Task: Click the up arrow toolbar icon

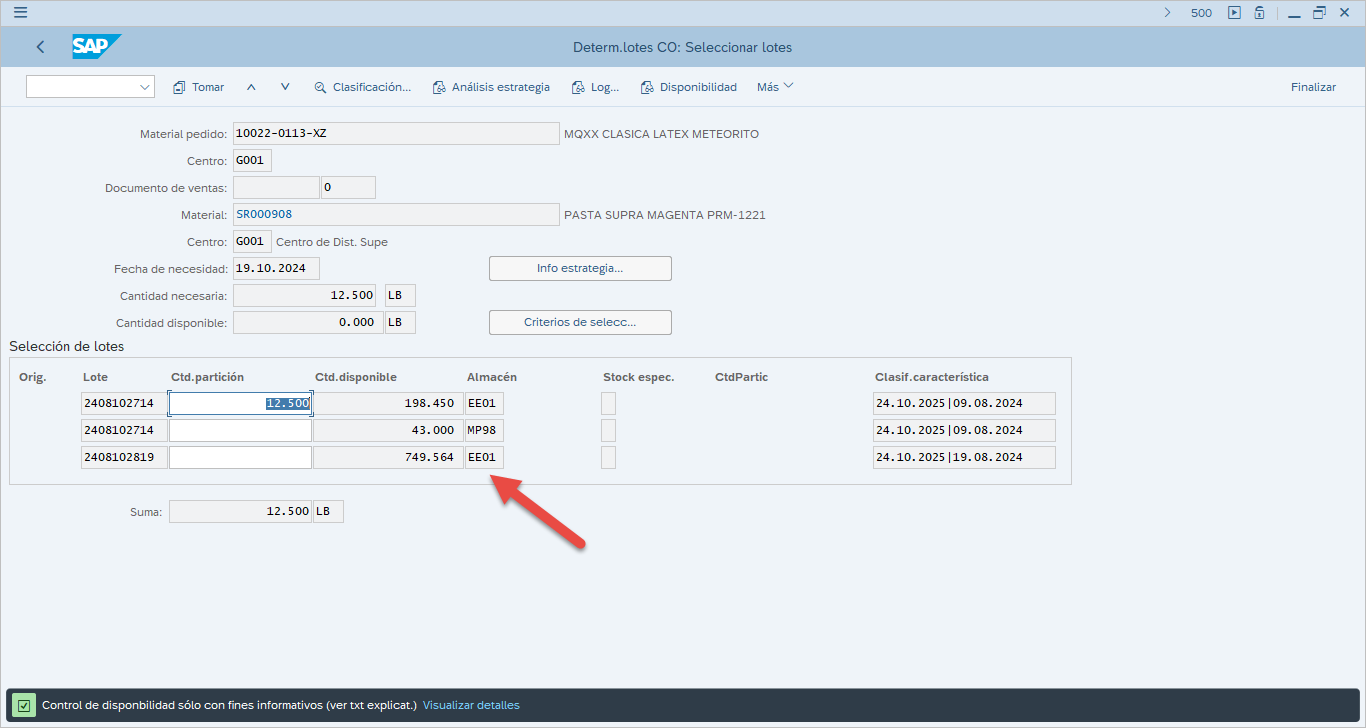Action: [x=251, y=87]
